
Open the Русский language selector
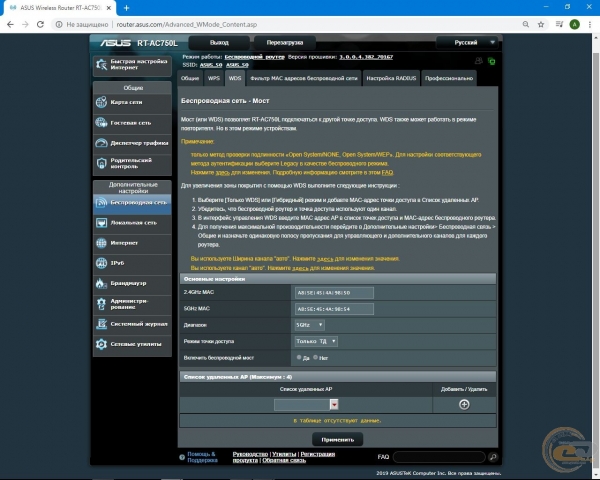pos(471,43)
